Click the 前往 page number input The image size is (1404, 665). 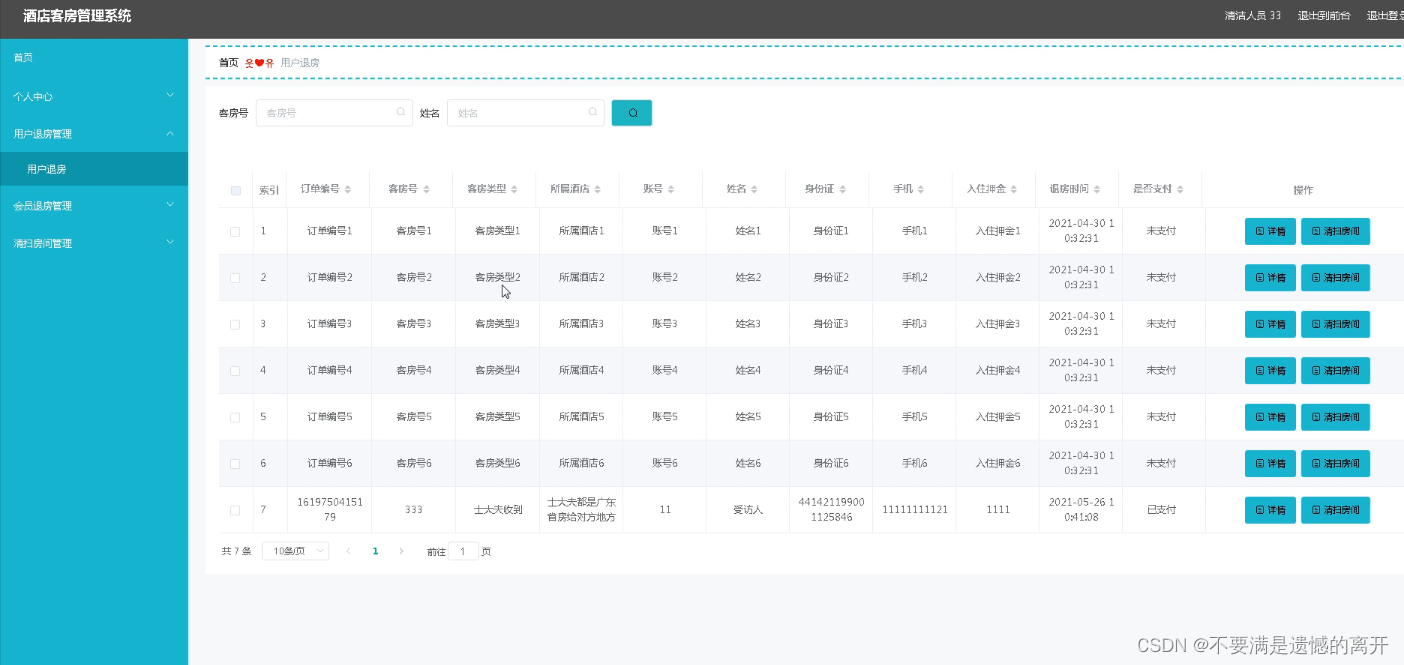[x=463, y=551]
